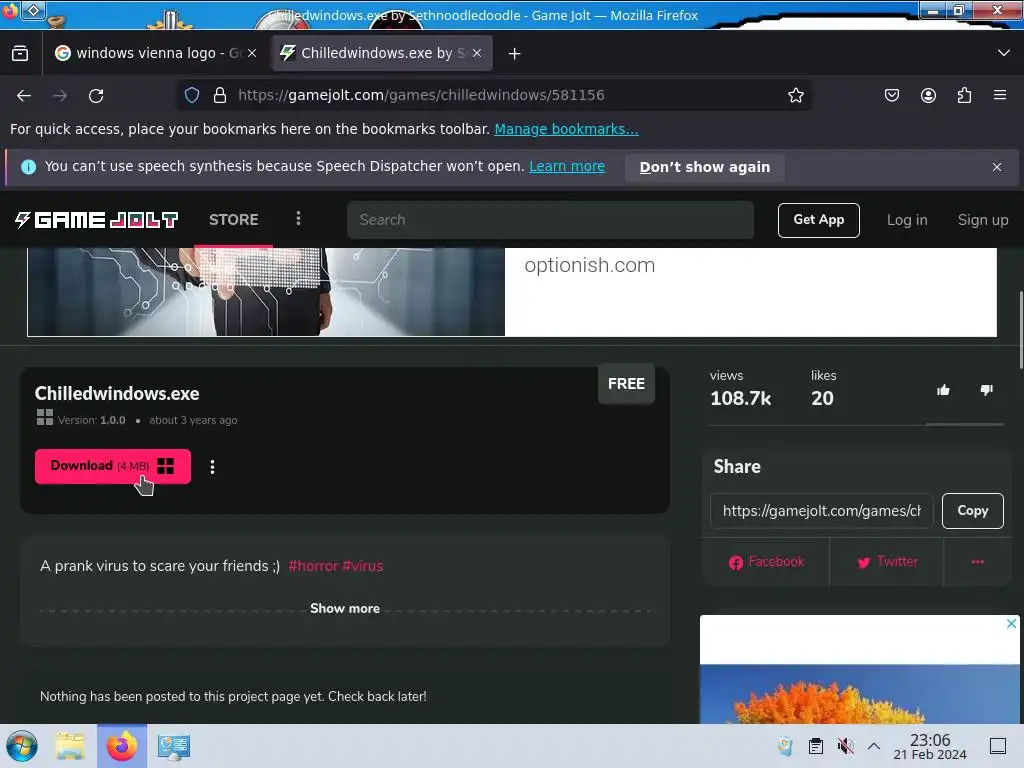Like the game with thumbs up icon
The height and width of the screenshot is (768, 1024).
pyautogui.click(x=943, y=391)
